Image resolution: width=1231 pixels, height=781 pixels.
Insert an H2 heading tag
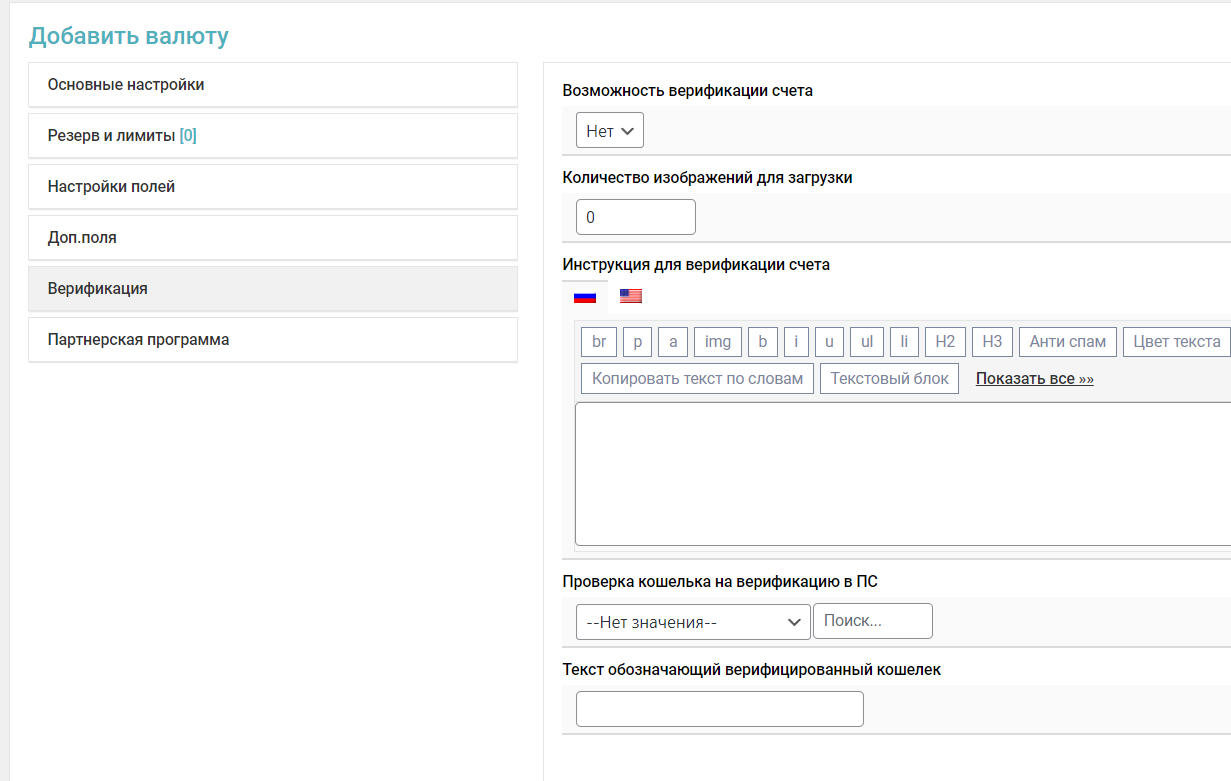945,342
